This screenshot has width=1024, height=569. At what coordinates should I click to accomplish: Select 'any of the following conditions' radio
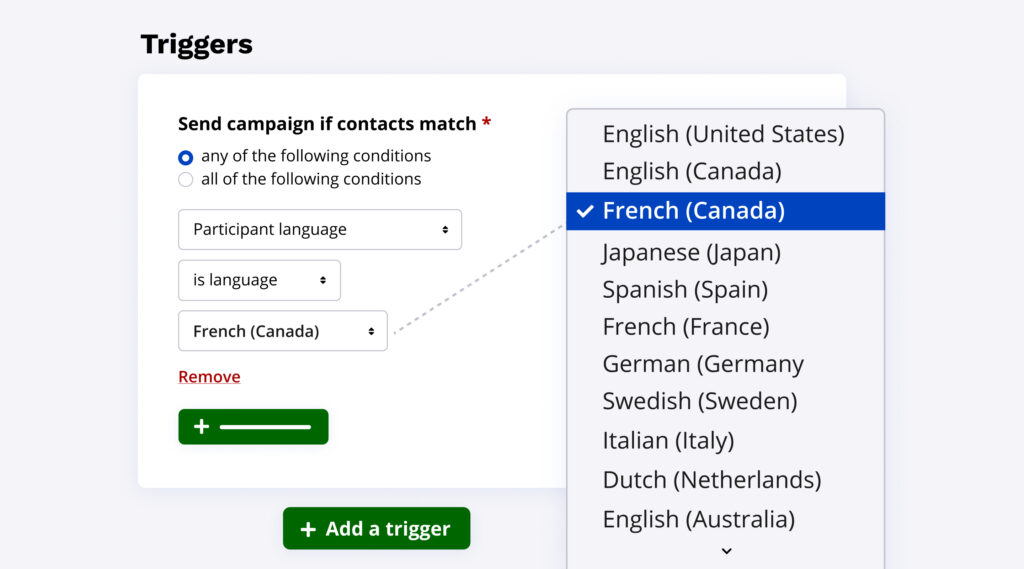pyautogui.click(x=186, y=157)
